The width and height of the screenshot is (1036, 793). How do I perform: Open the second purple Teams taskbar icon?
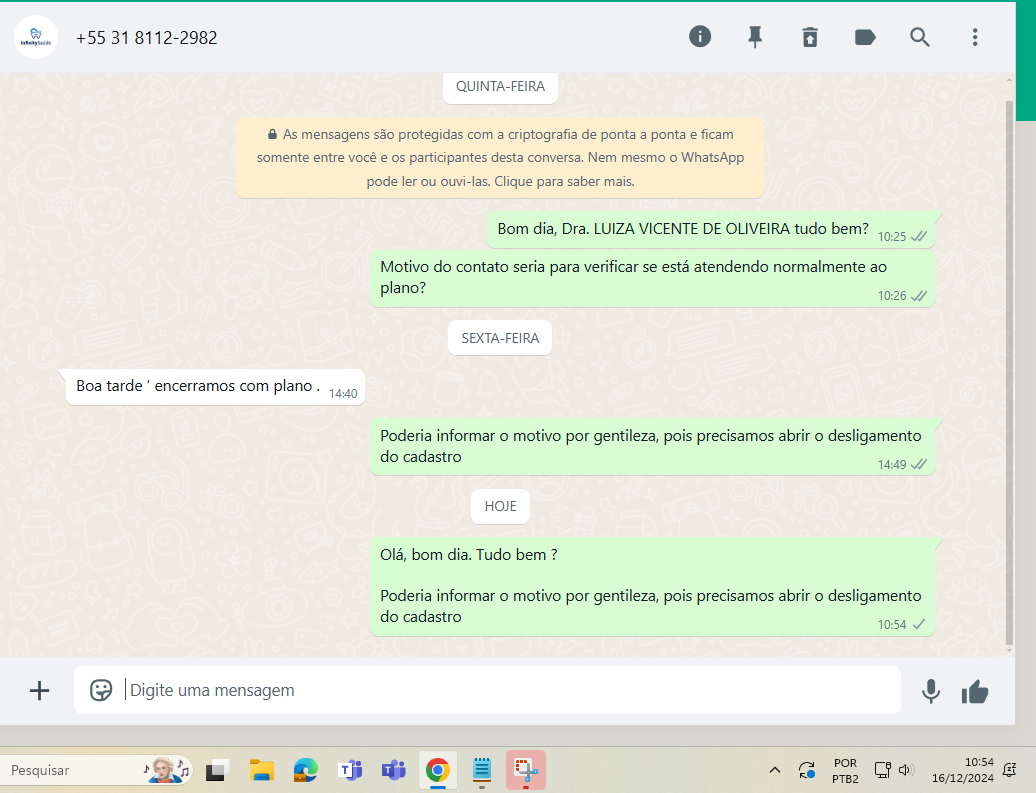point(393,770)
